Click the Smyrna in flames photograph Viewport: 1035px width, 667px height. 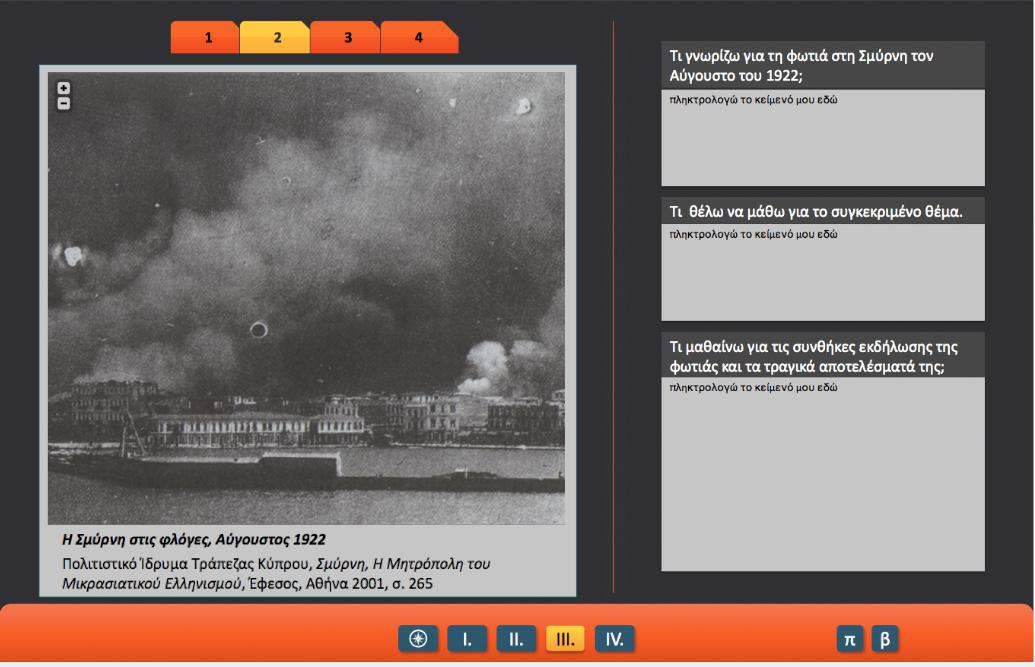[x=306, y=298]
